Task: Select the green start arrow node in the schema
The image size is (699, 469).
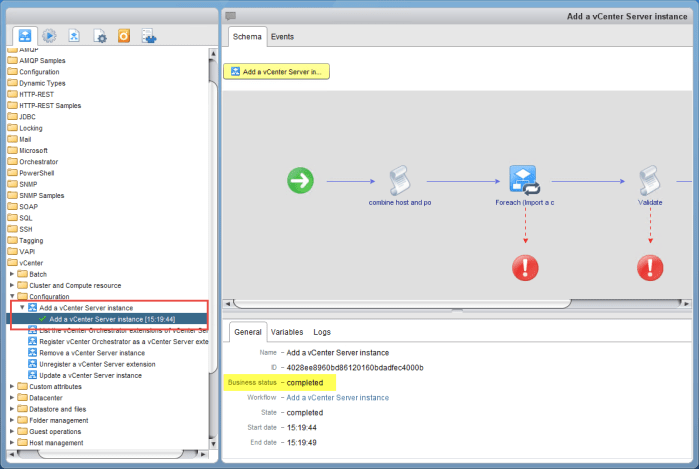Action: click(x=300, y=181)
